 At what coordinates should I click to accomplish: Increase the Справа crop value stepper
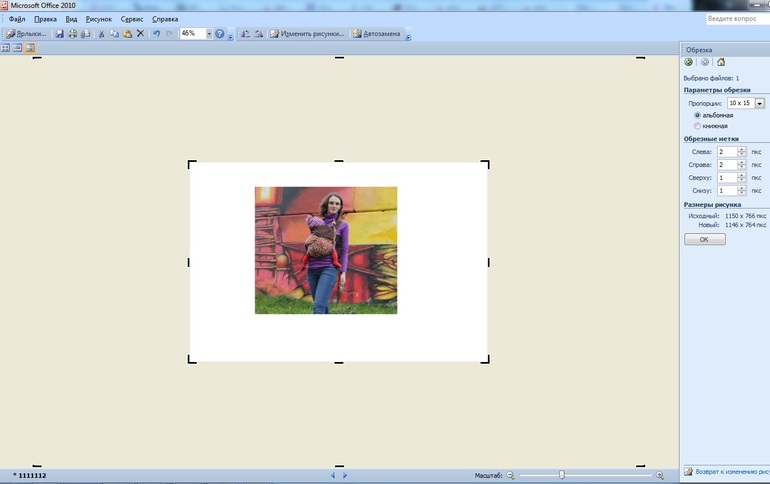(x=742, y=162)
